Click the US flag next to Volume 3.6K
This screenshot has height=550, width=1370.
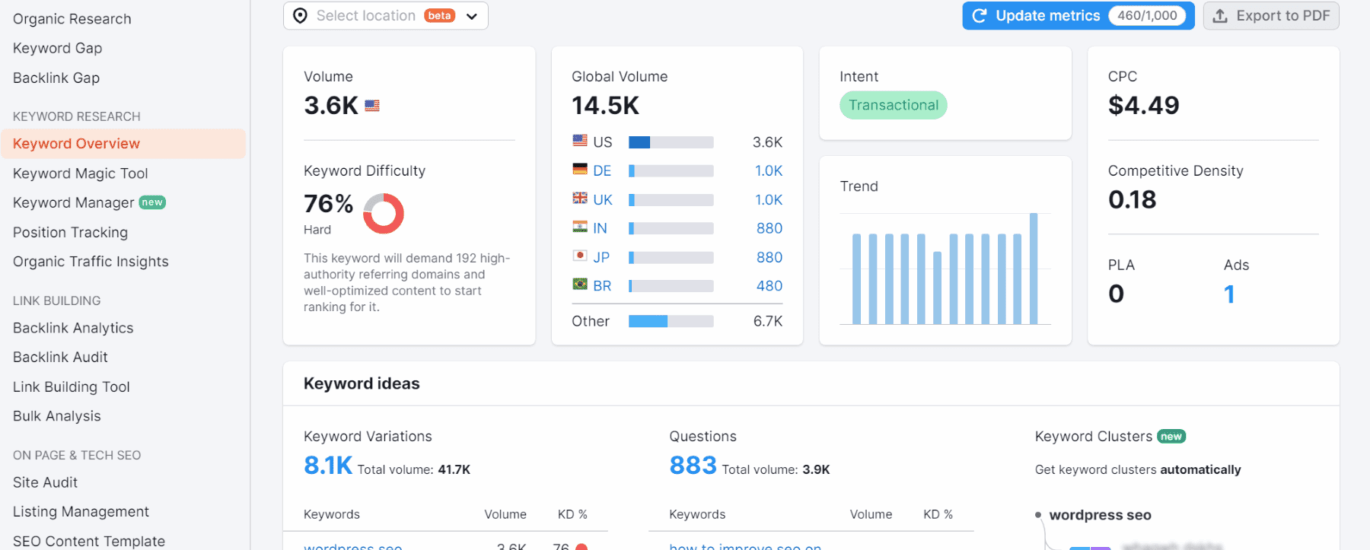point(372,105)
